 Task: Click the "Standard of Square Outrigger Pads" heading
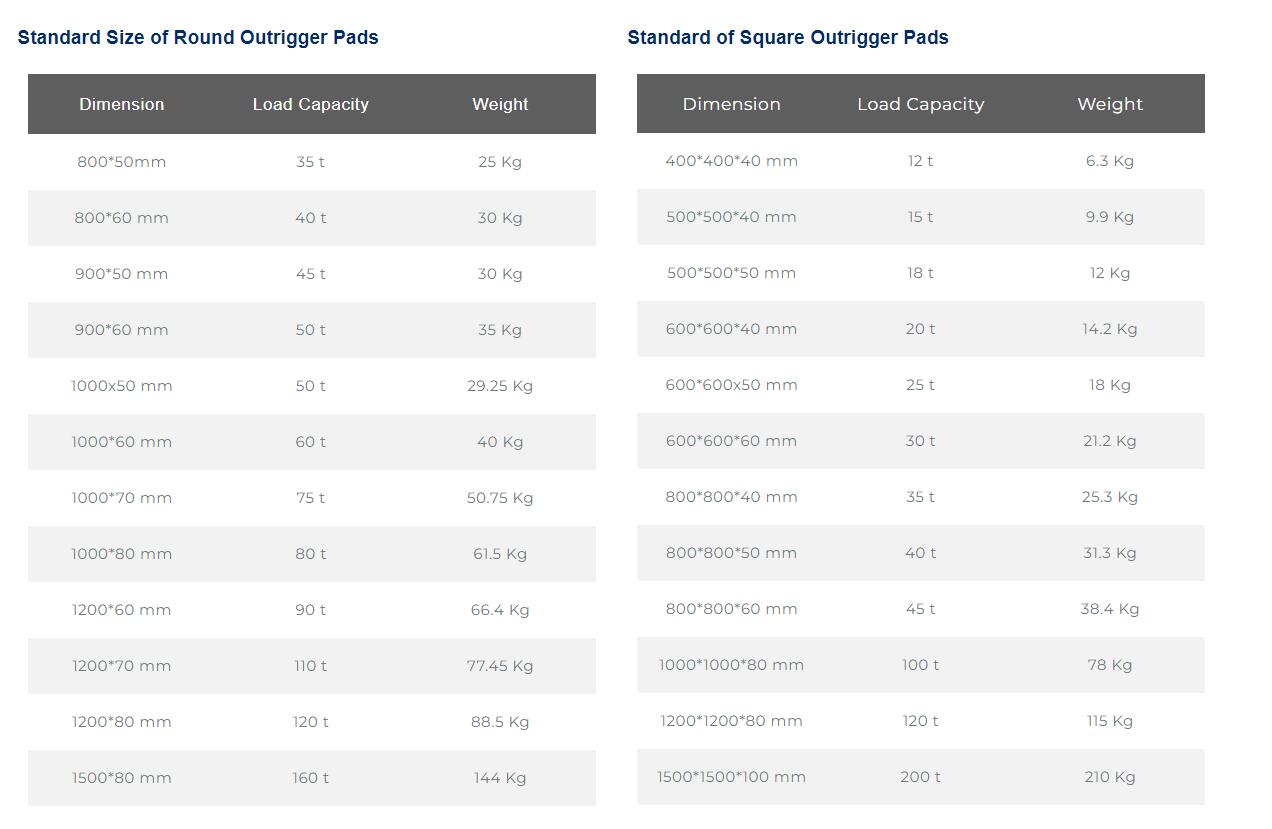click(x=788, y=38)
